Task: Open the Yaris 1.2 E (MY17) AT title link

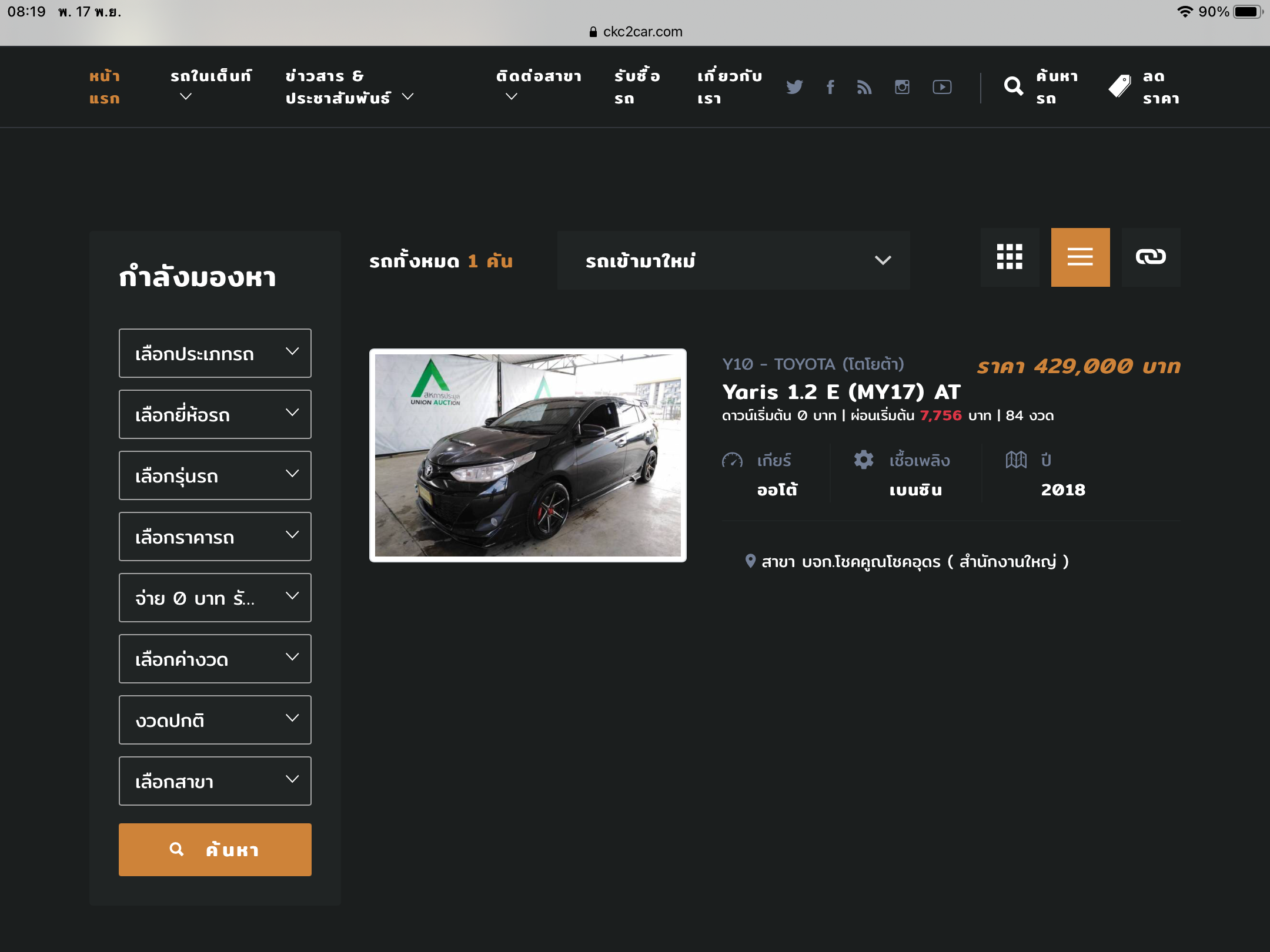Action: click(841, 391)
